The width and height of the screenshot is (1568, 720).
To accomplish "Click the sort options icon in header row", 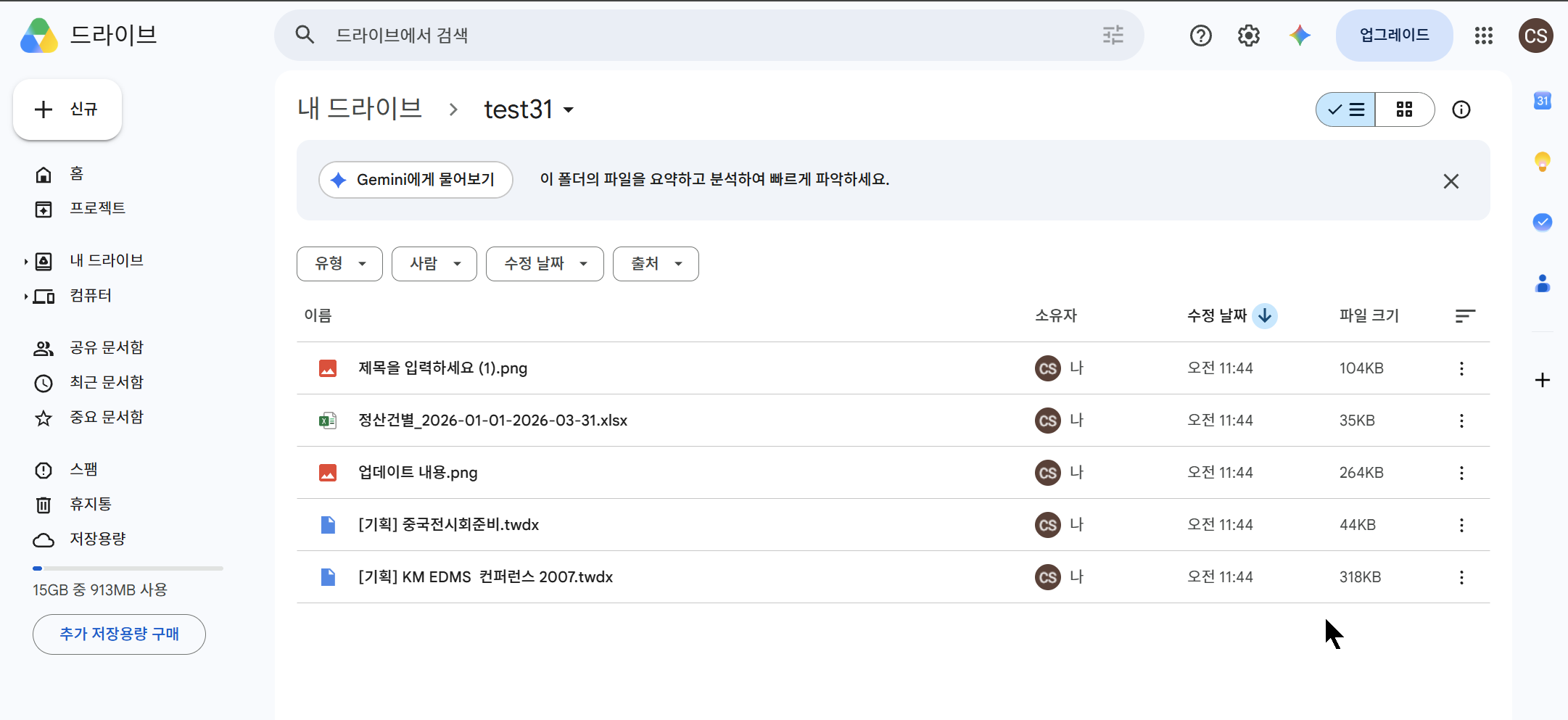I will (1465, 316).
